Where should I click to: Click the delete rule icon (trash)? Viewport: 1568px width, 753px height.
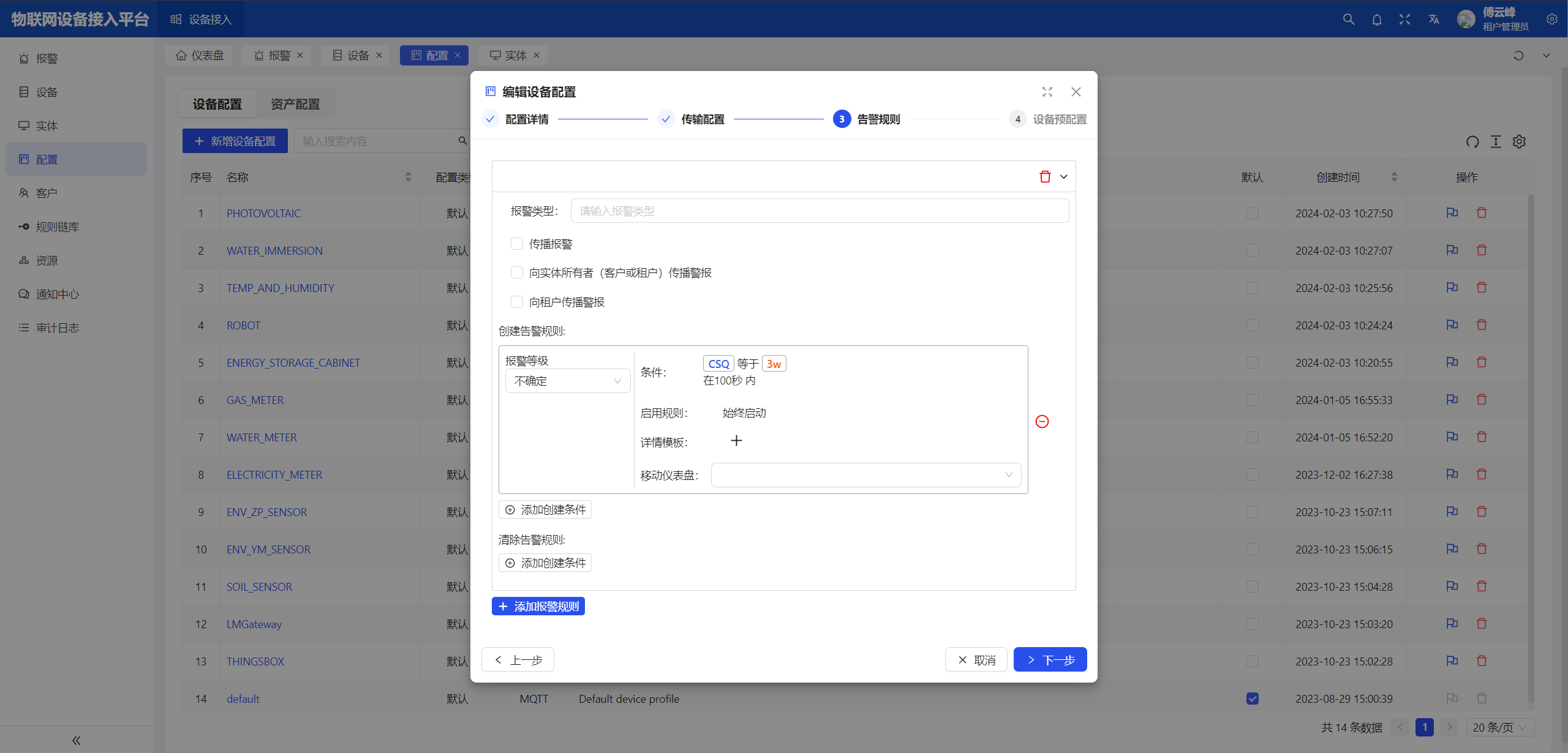pyautogui.click(x=1045, y=176)
